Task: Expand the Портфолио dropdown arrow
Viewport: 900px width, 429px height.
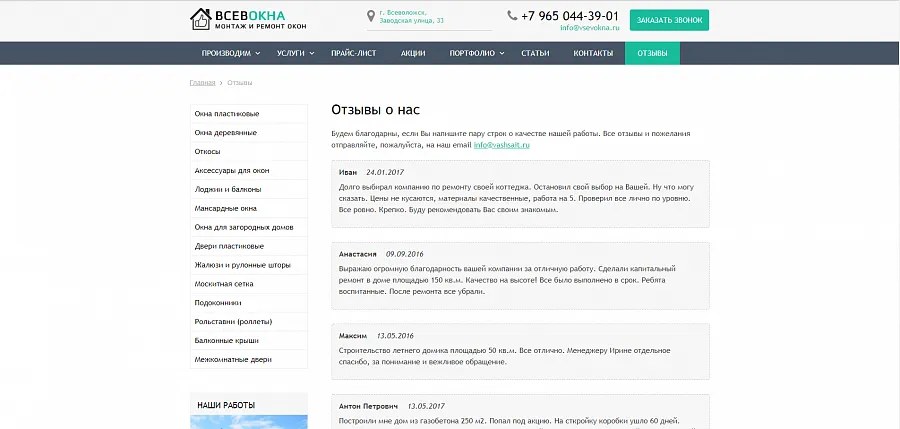Action: pyautogui.click(x=502, y=53)
